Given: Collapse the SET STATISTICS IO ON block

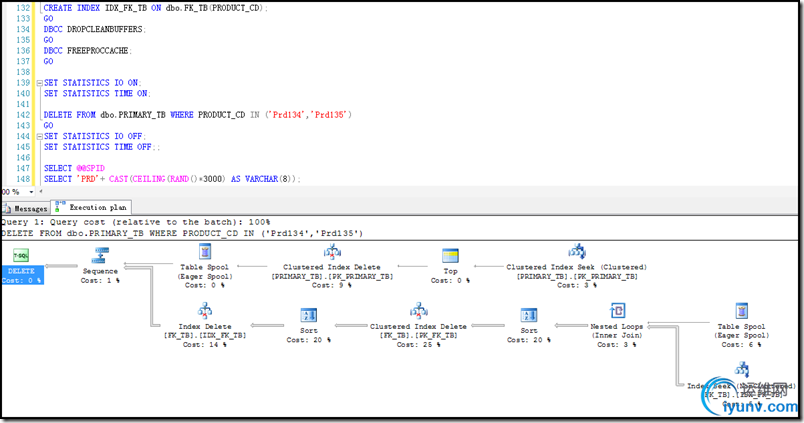Looking at the screenshot, I should [39, 83].
